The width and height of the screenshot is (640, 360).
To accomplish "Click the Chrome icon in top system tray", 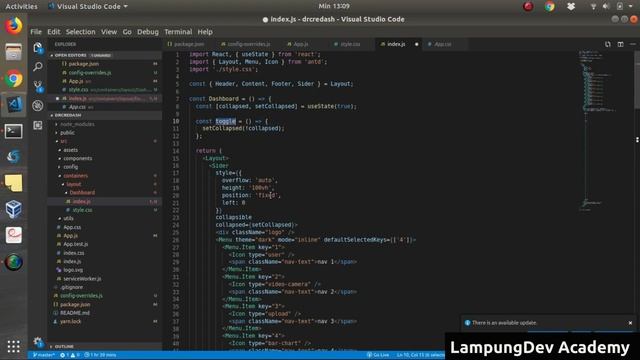I will (550, 6).
